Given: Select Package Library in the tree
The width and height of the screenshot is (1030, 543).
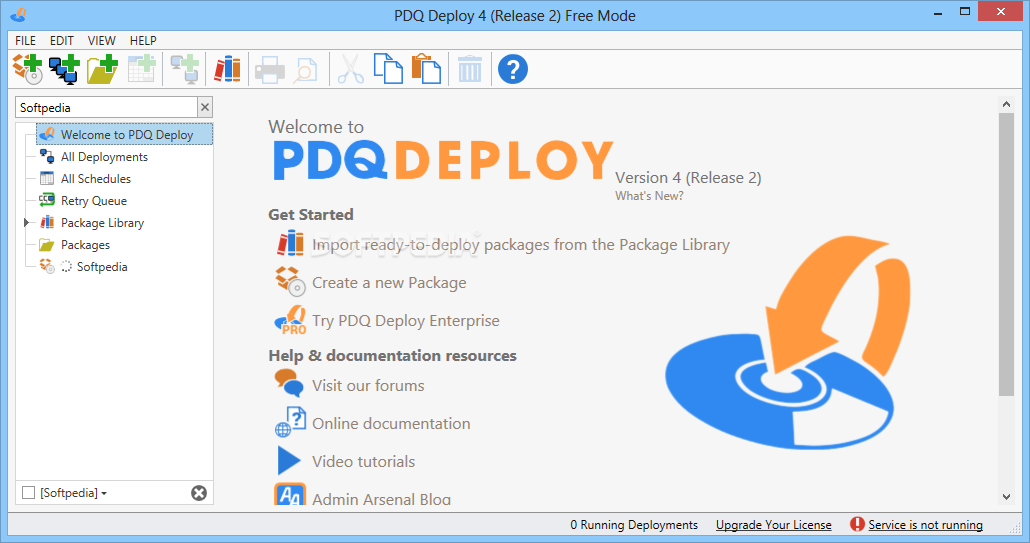Looking at the screenshot, I should tap(102, 223).
